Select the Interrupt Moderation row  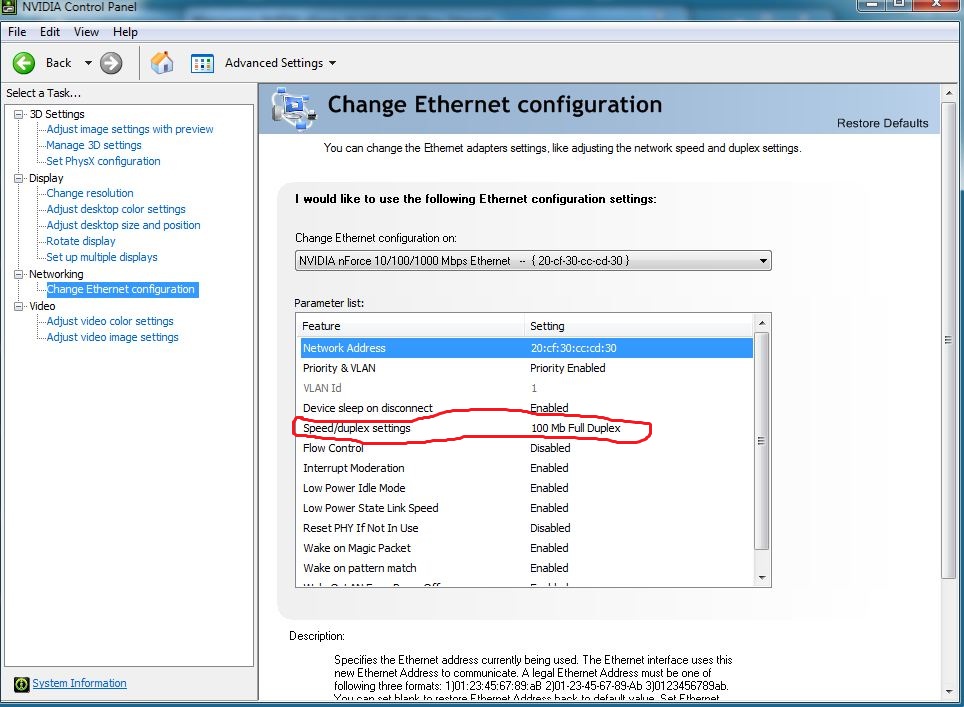527,468
